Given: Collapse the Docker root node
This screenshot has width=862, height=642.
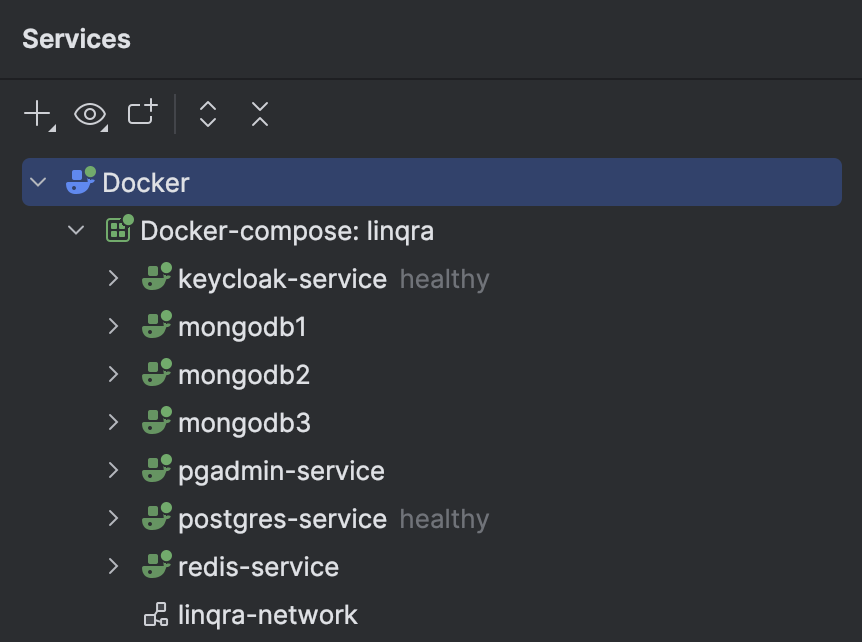Looking at the screenshot, I should point(37,182).
